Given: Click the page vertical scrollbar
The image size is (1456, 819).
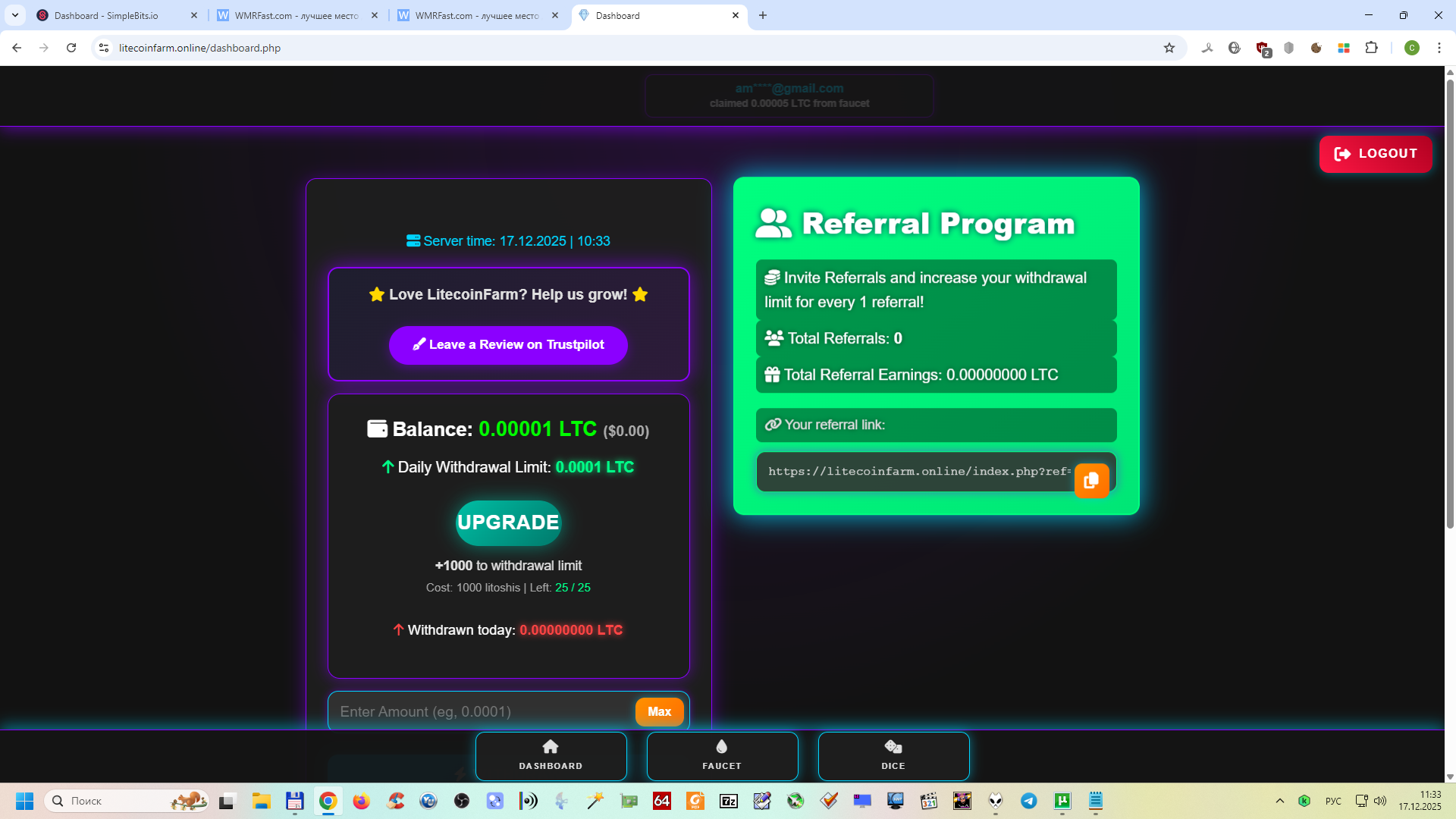Looking at the screenshot, I should [1450, 303].
